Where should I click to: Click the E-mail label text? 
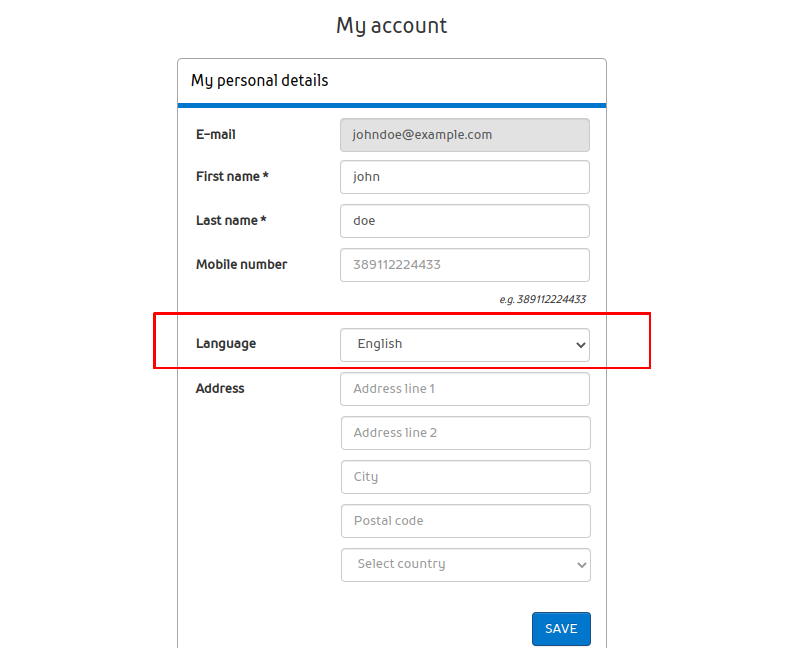click(x=216, y=134)
